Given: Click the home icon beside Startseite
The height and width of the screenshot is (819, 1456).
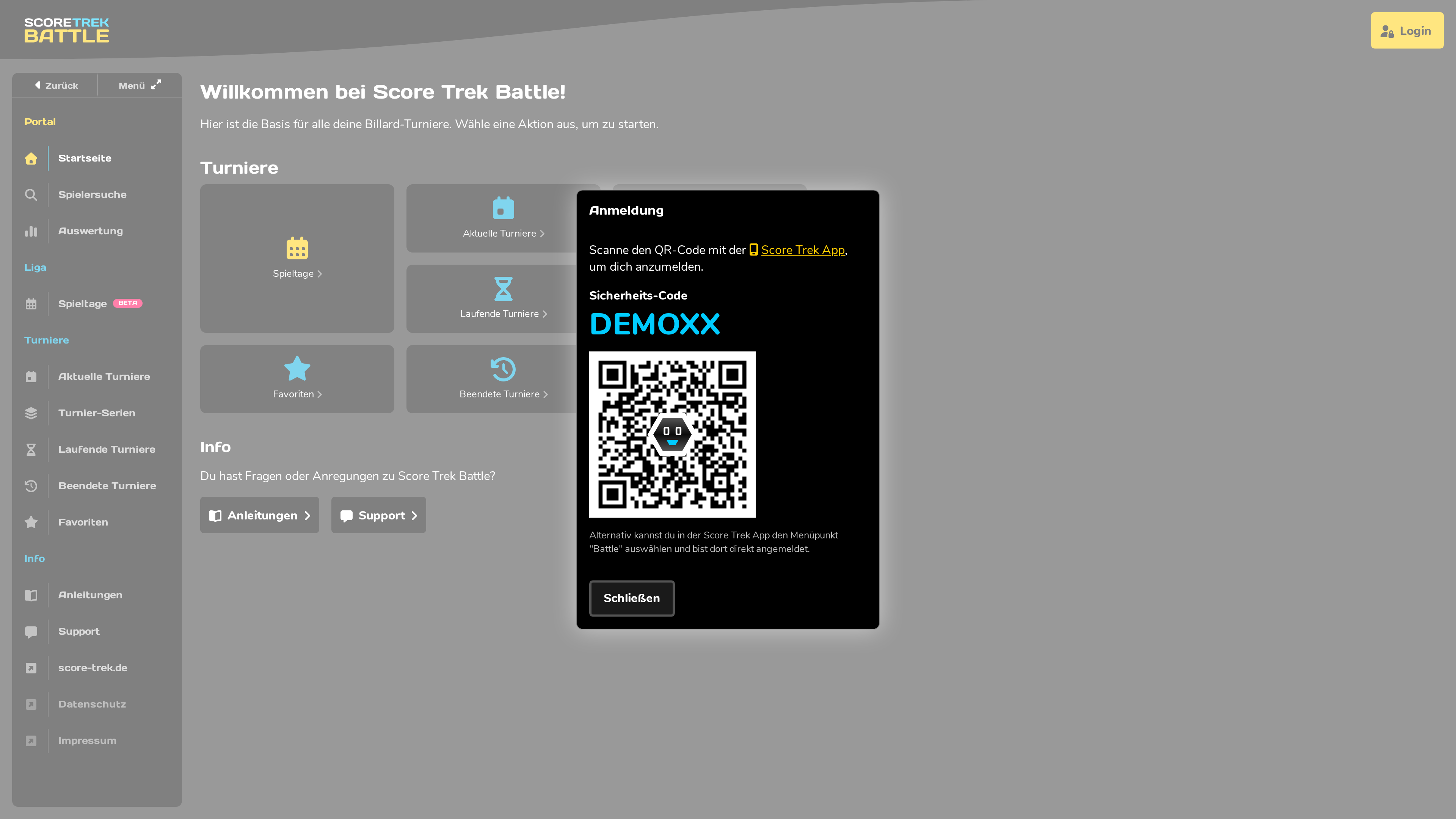Looking at the screenshot, I should click(31, 158).
